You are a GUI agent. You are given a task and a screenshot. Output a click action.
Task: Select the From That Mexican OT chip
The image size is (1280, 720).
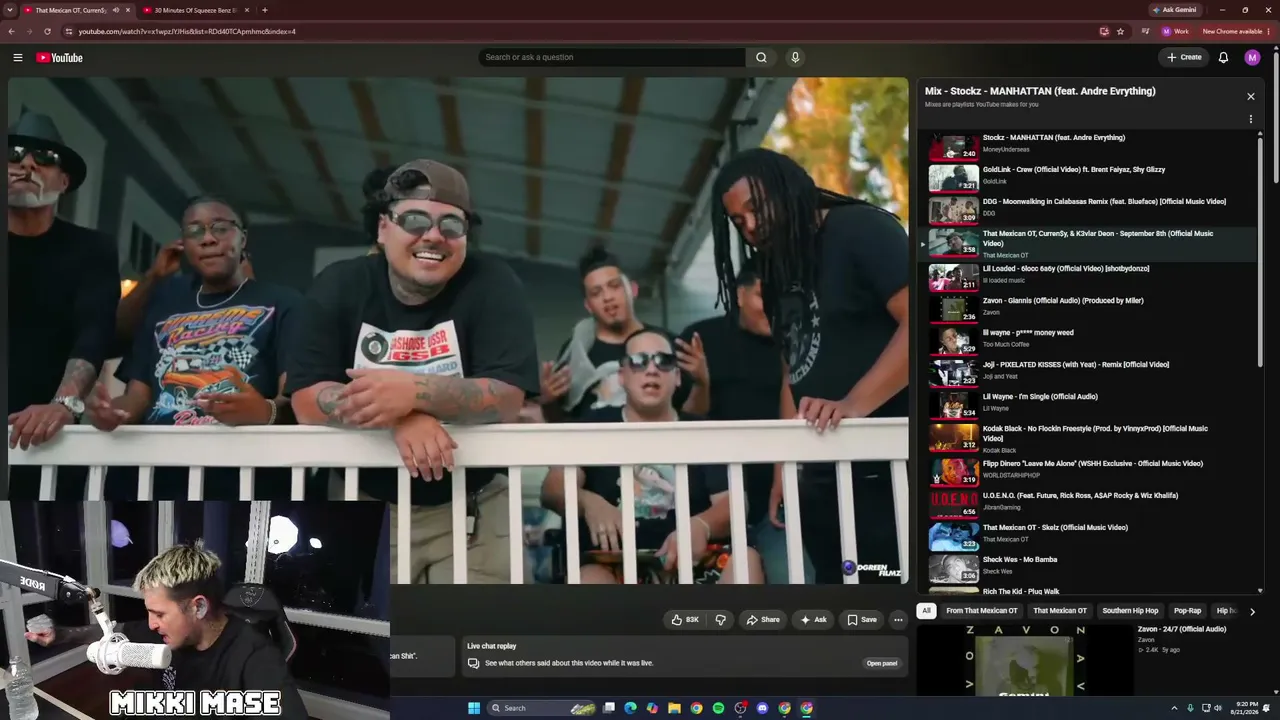click(x=981, y=611)
